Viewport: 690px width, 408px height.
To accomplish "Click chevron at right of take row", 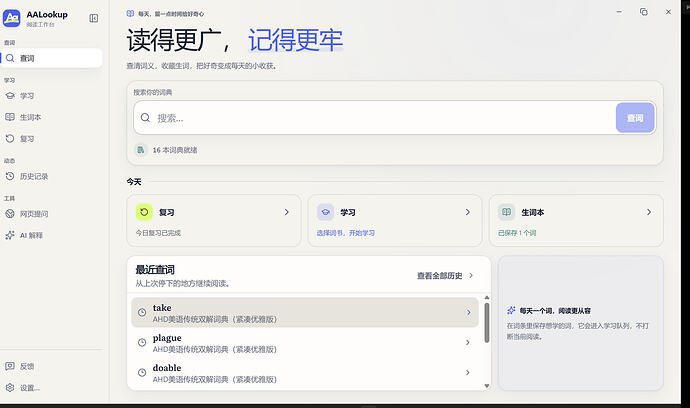I will pos(468,312).
